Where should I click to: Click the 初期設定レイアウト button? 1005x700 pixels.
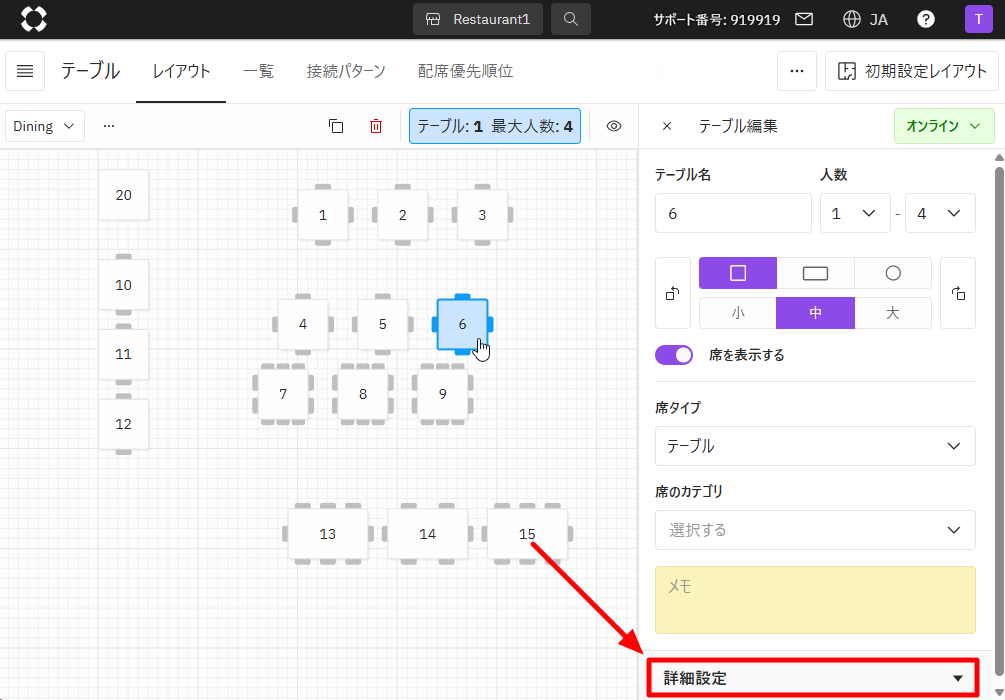point(911,71)
